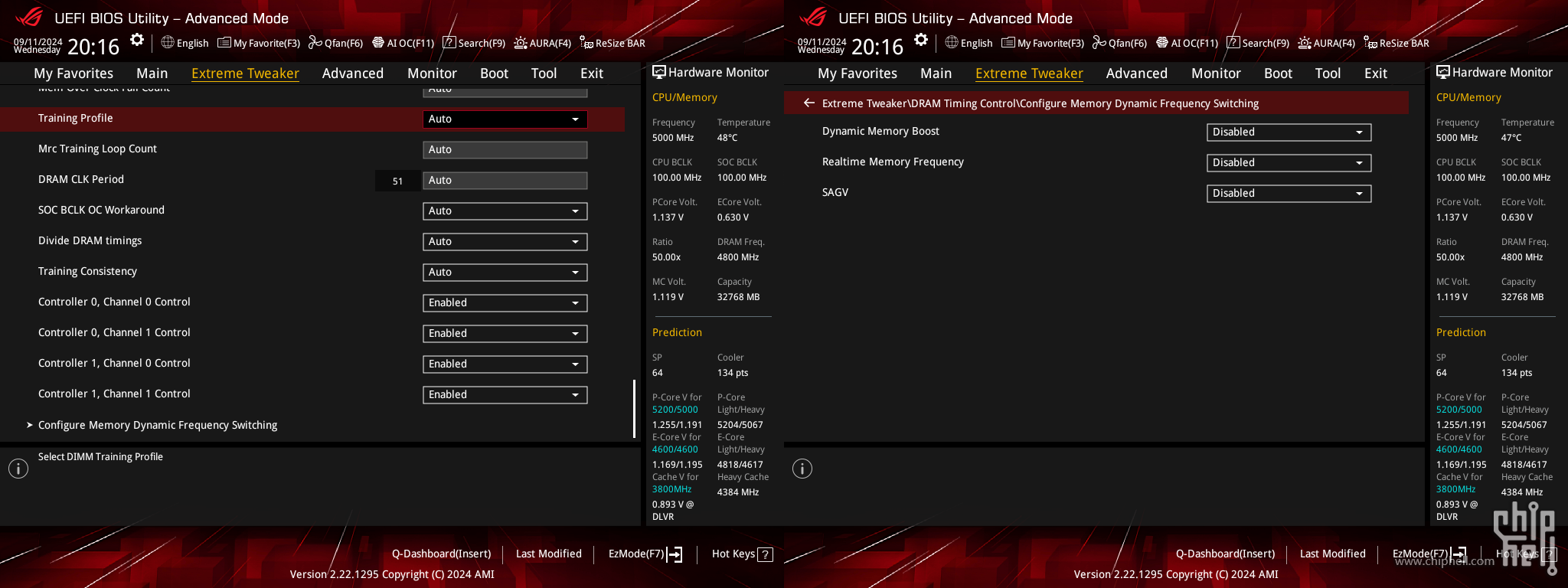Viewport: 1568px width, 588px height.
Task: Click Hot Keys label in the left window
Action: 733,554
